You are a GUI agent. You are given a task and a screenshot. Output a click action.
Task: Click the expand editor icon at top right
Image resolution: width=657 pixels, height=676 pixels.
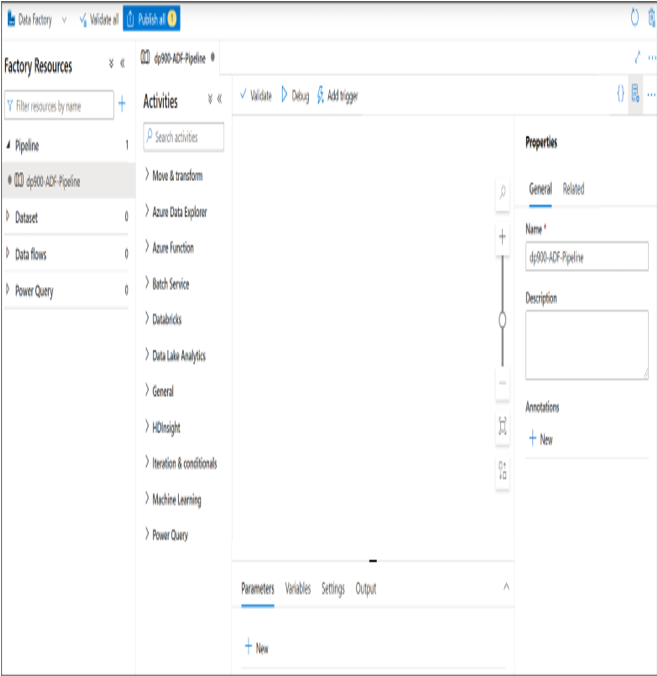(638, 57)
